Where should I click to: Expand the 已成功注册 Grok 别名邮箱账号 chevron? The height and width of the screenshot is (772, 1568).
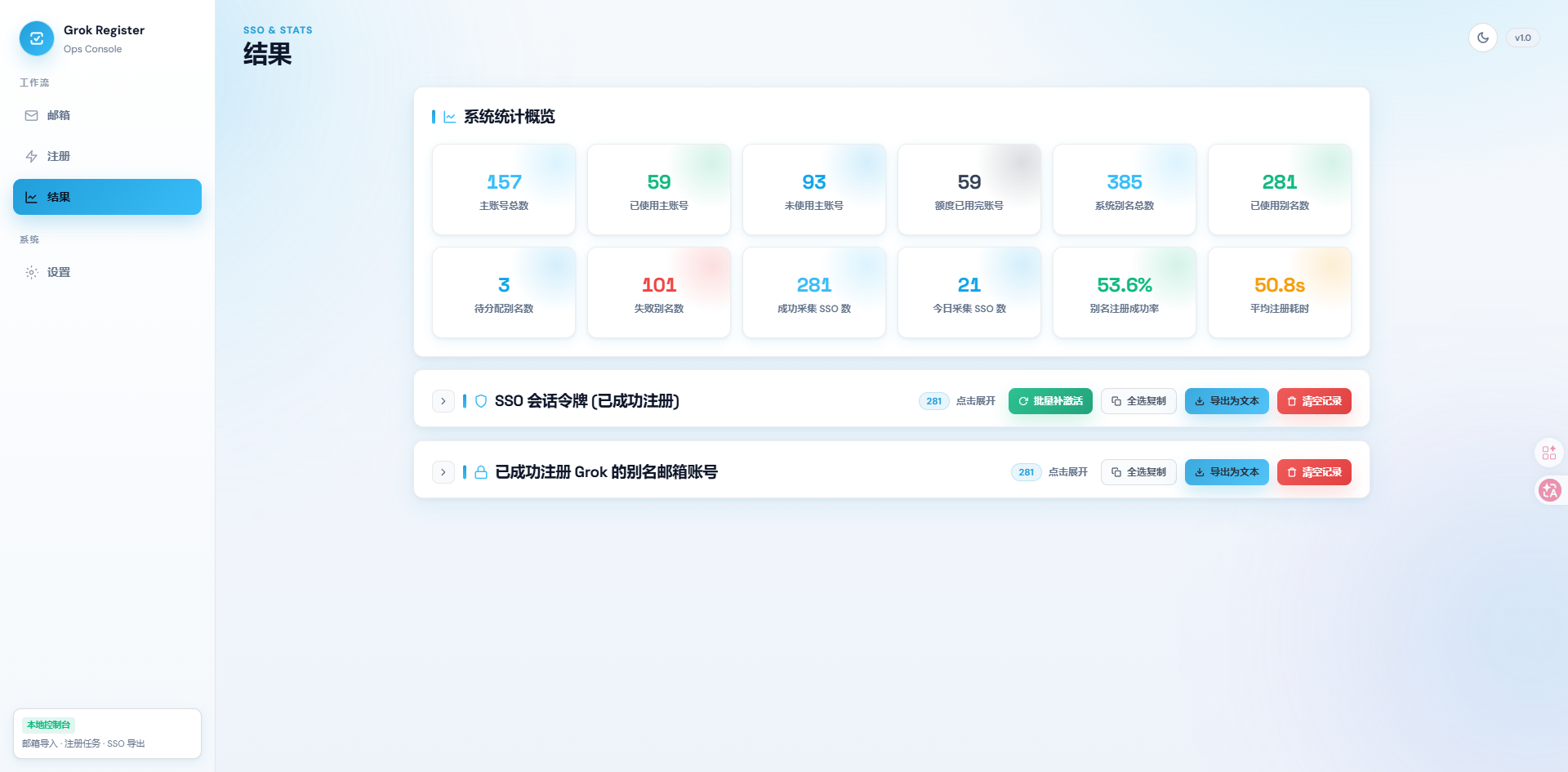tap(443, 472)
